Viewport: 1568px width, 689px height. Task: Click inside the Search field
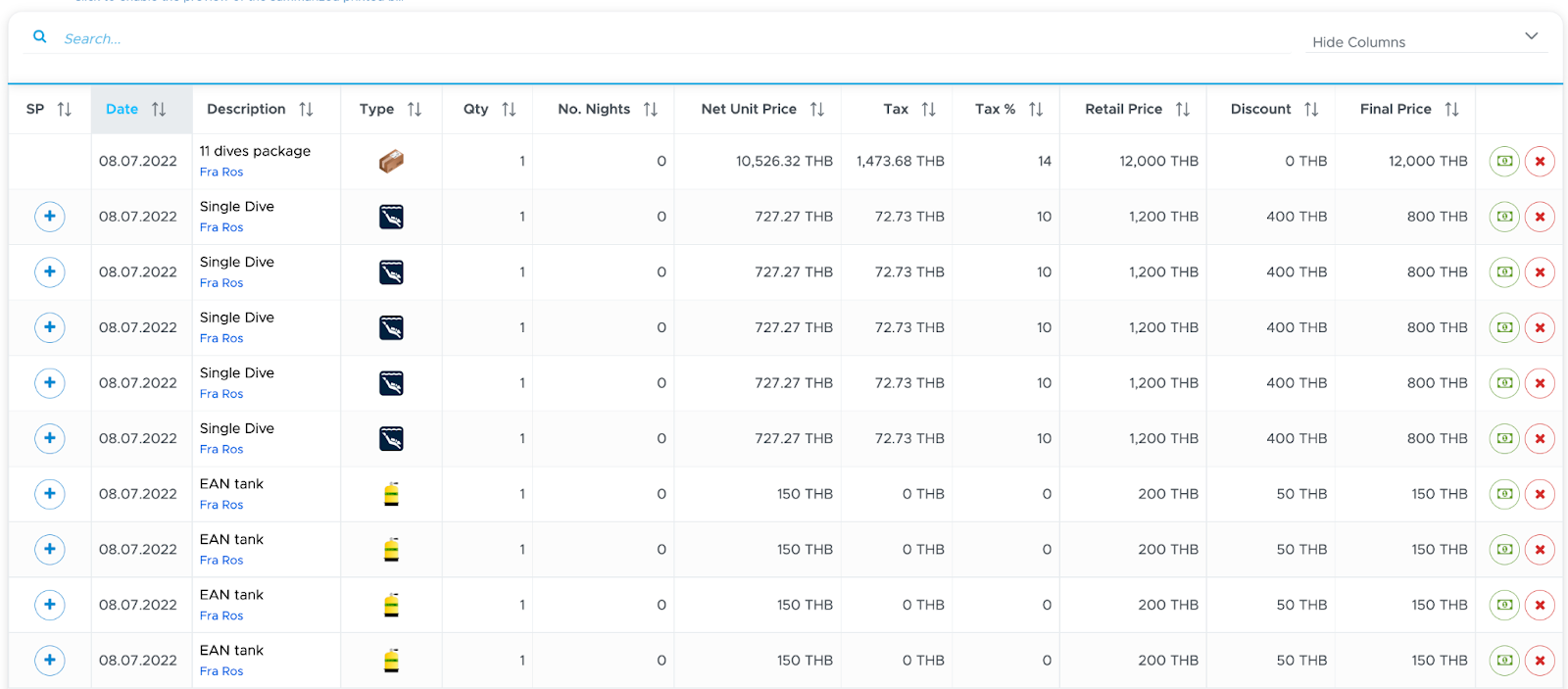tap(676, 39)
